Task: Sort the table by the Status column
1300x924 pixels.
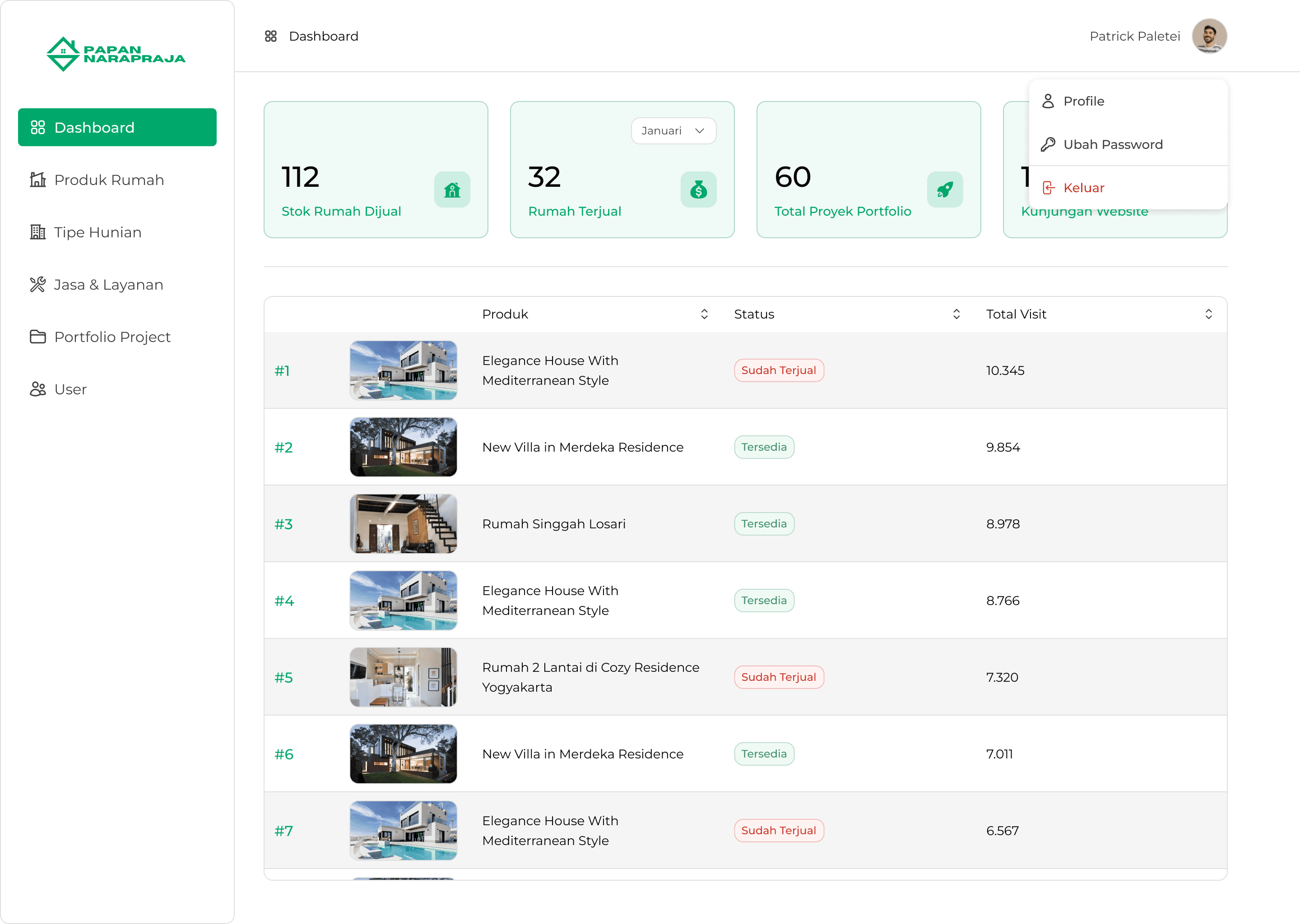Action: 956,314
